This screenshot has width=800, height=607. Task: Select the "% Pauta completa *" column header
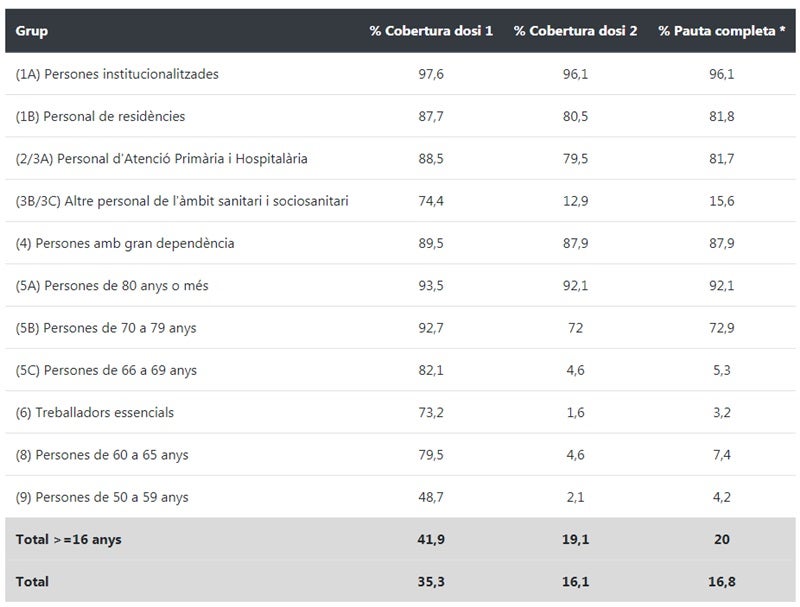pyautogui.click(x=721, y=31)
